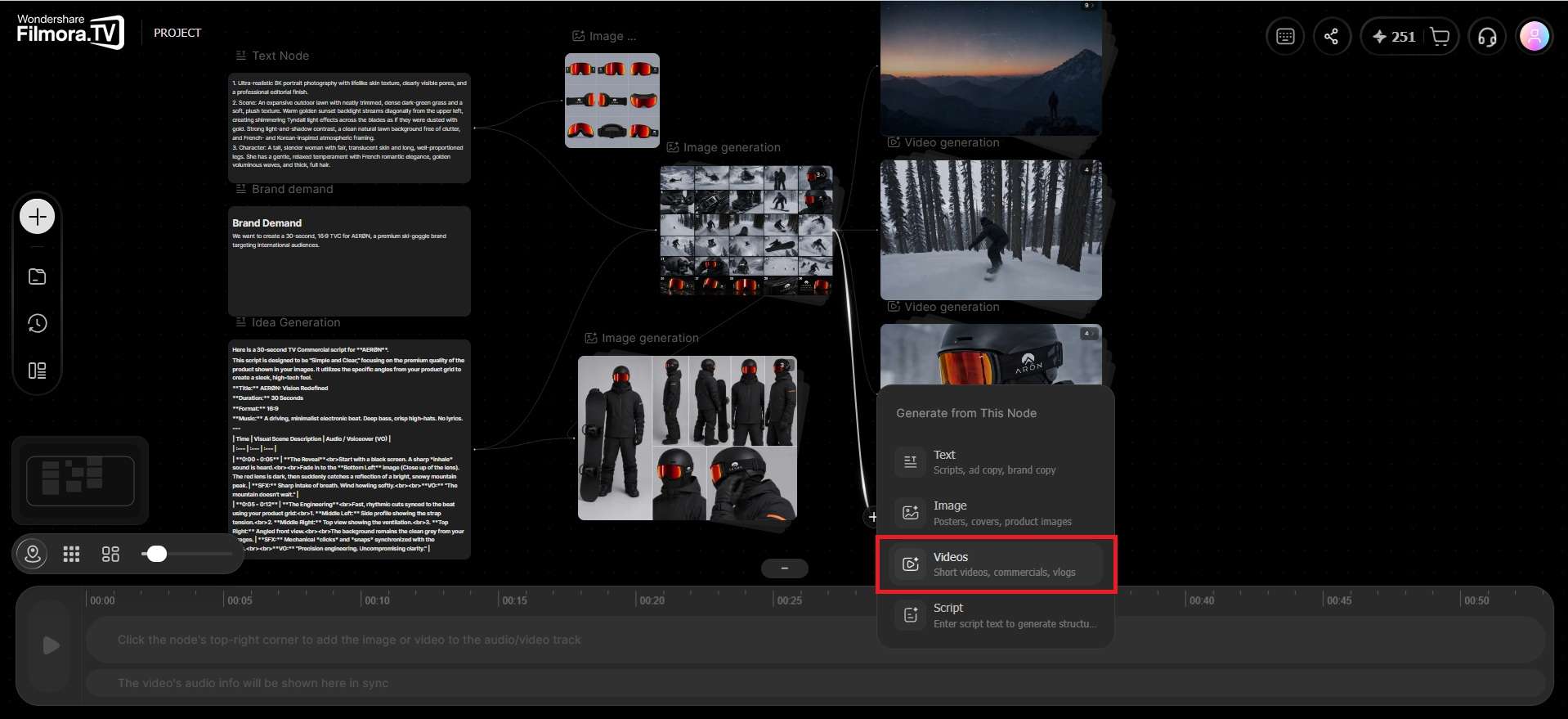The height and width of the screenshot is (719, 1568).
Task: Click the Image generation label above storyboard grid
Action: point(732,147)
